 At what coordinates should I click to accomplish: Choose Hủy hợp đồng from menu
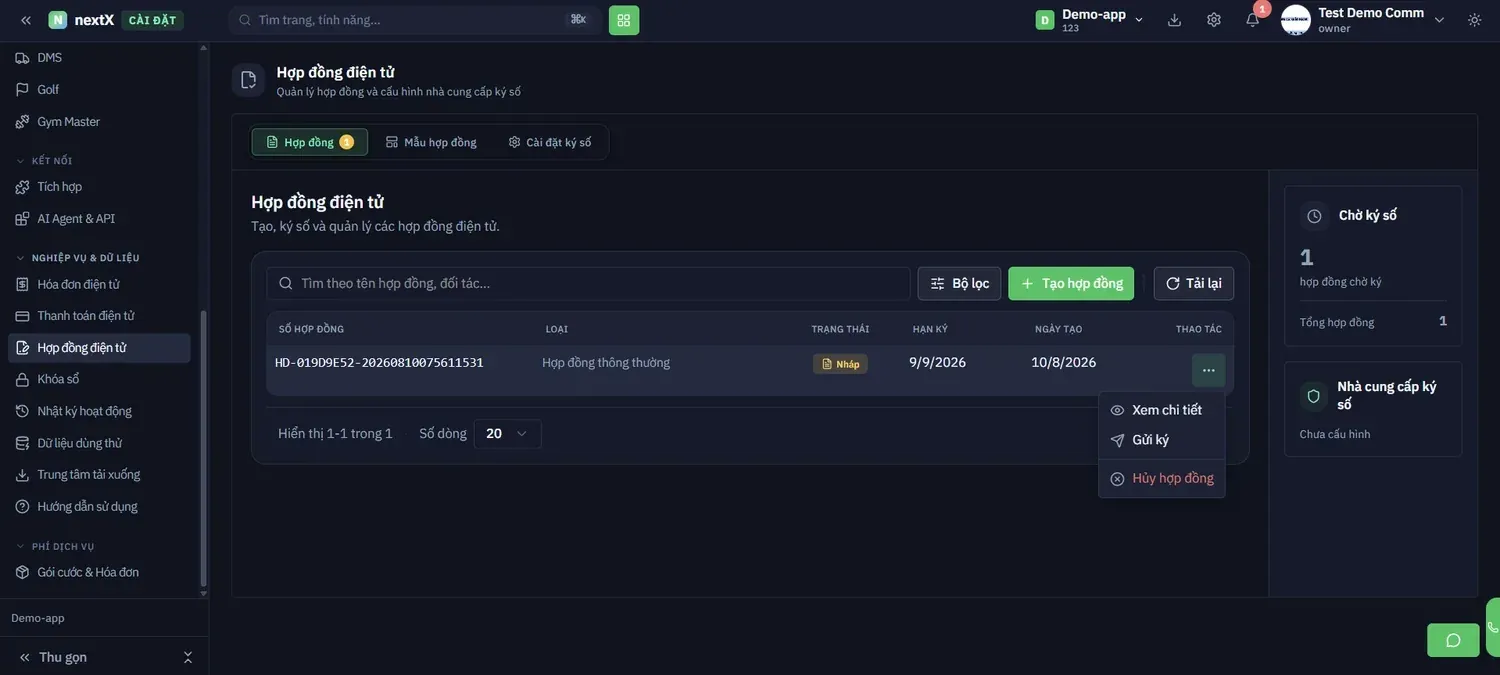pyautogui.click(x=1162, y=479)
